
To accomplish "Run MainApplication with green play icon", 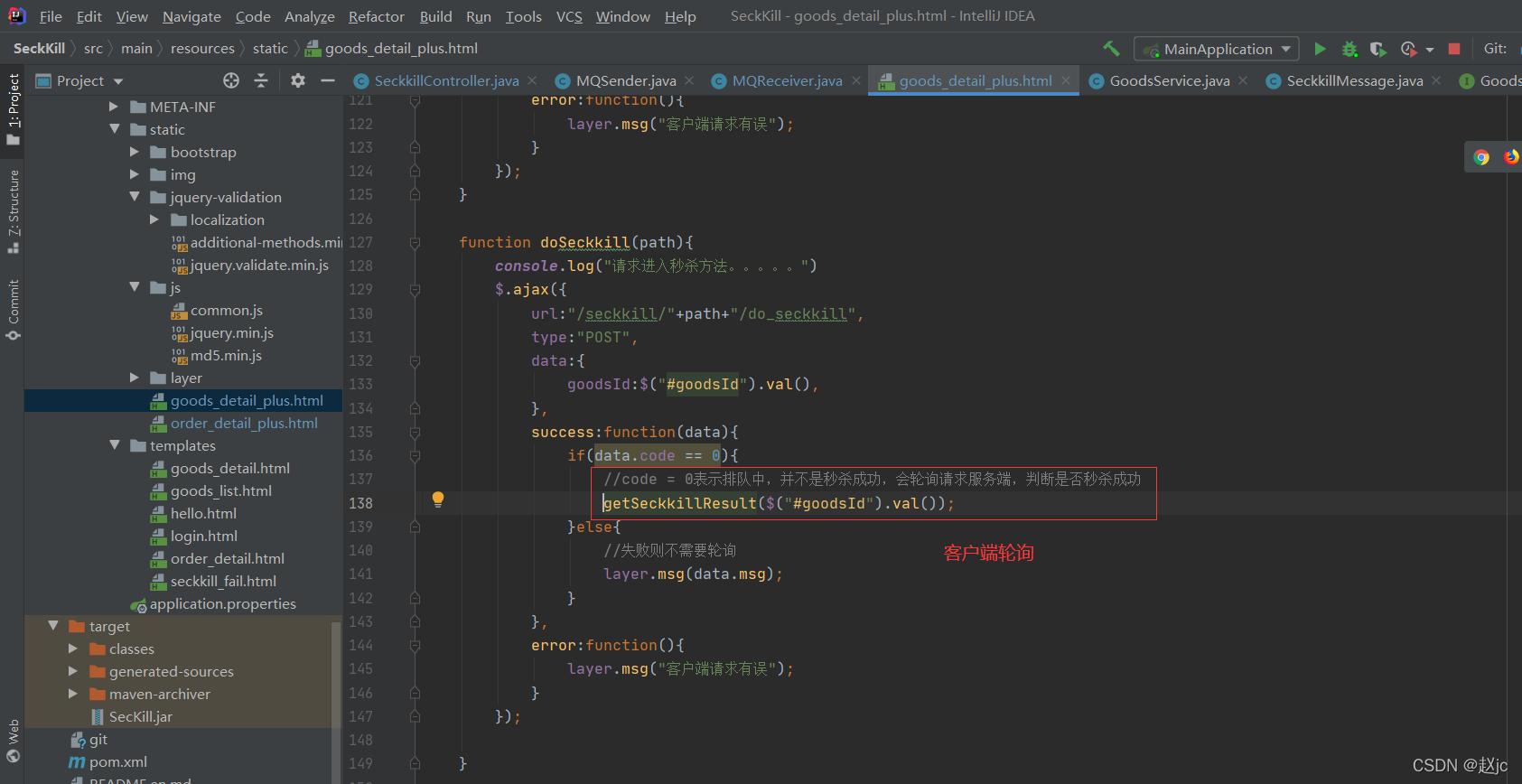I will click(x=1320, y=49).
